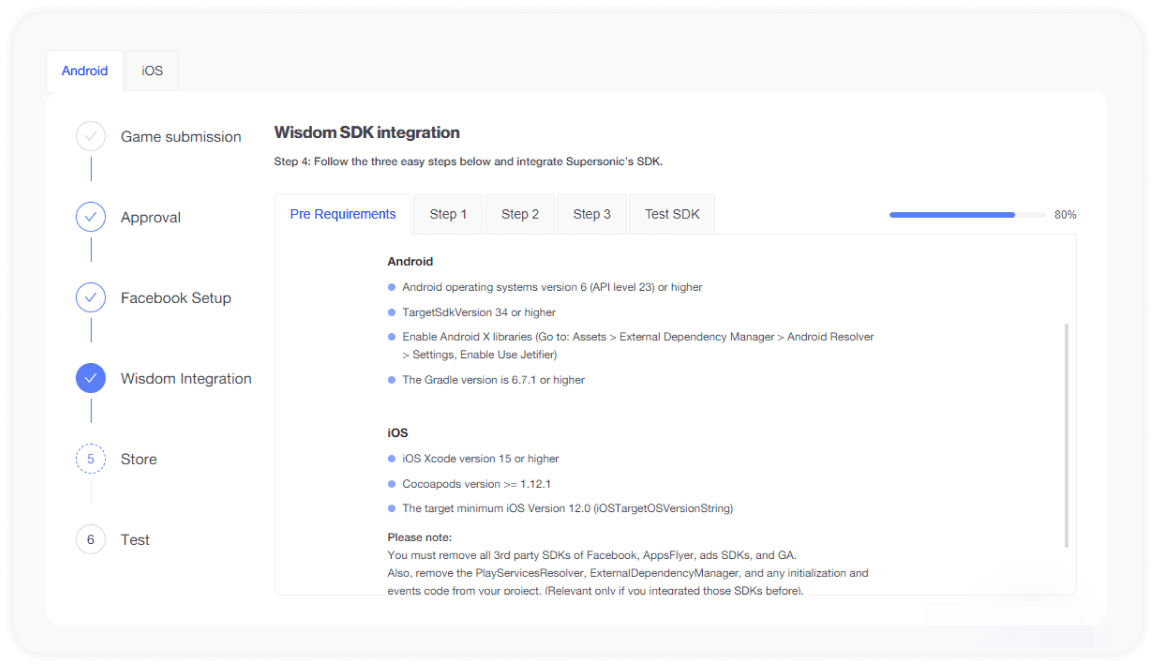Screen dimensions: 1156x667
Task: Switch to the Step 3 tab
Action: coord(592,214)
